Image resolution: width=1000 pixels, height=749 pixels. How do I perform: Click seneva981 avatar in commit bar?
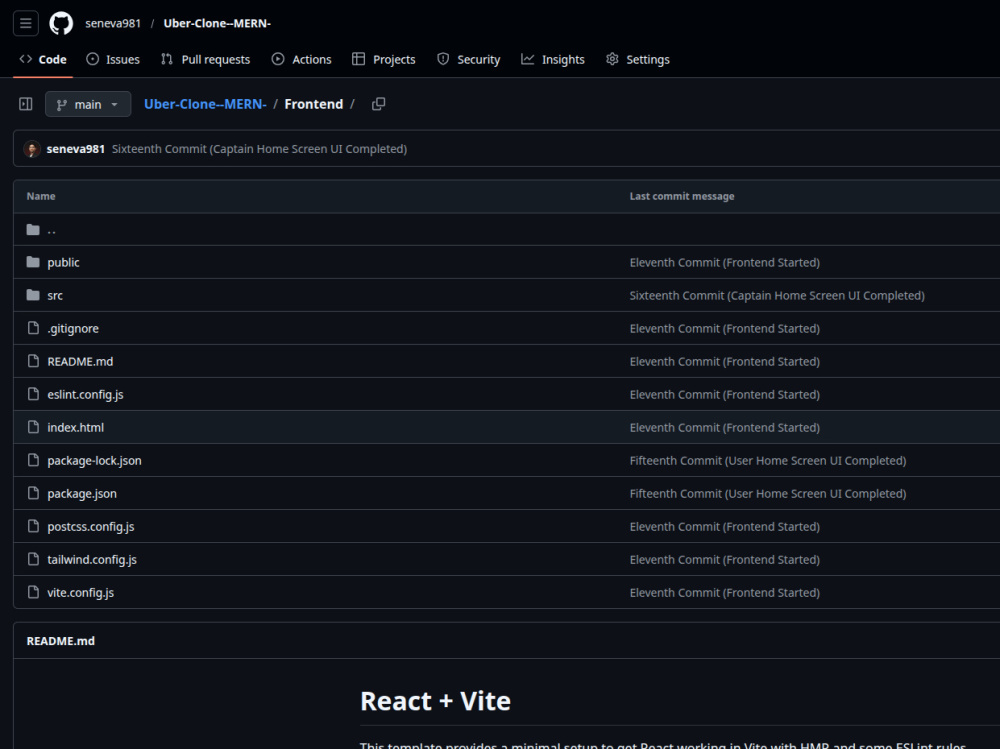pyautogui.click(x=32, y=149)
